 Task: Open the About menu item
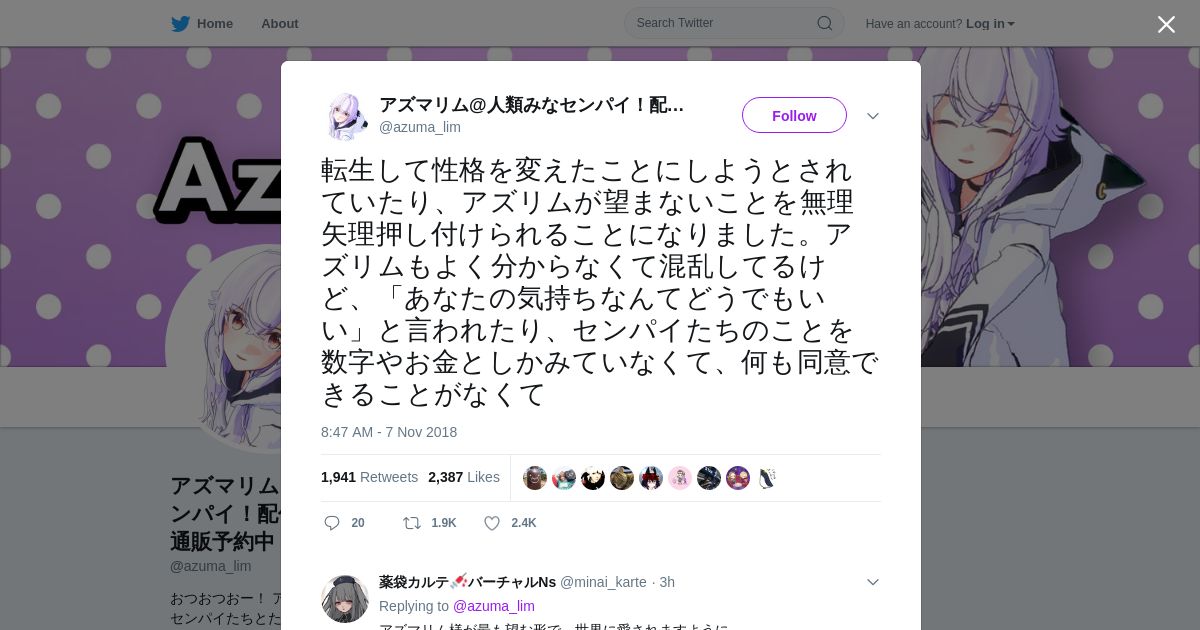[x=280, y=24]
